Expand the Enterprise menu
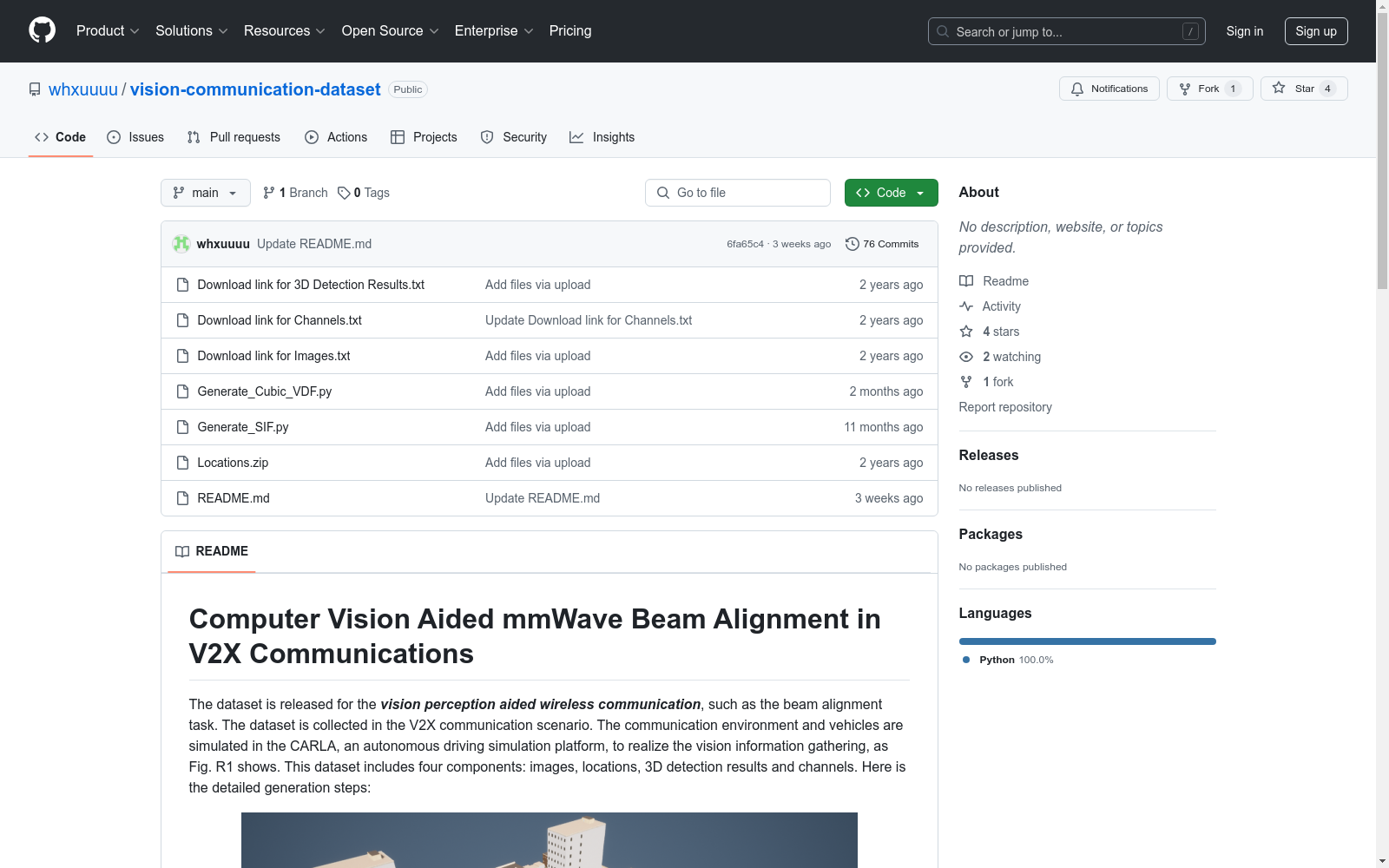The image size is (1389, 868). [495, 30]
